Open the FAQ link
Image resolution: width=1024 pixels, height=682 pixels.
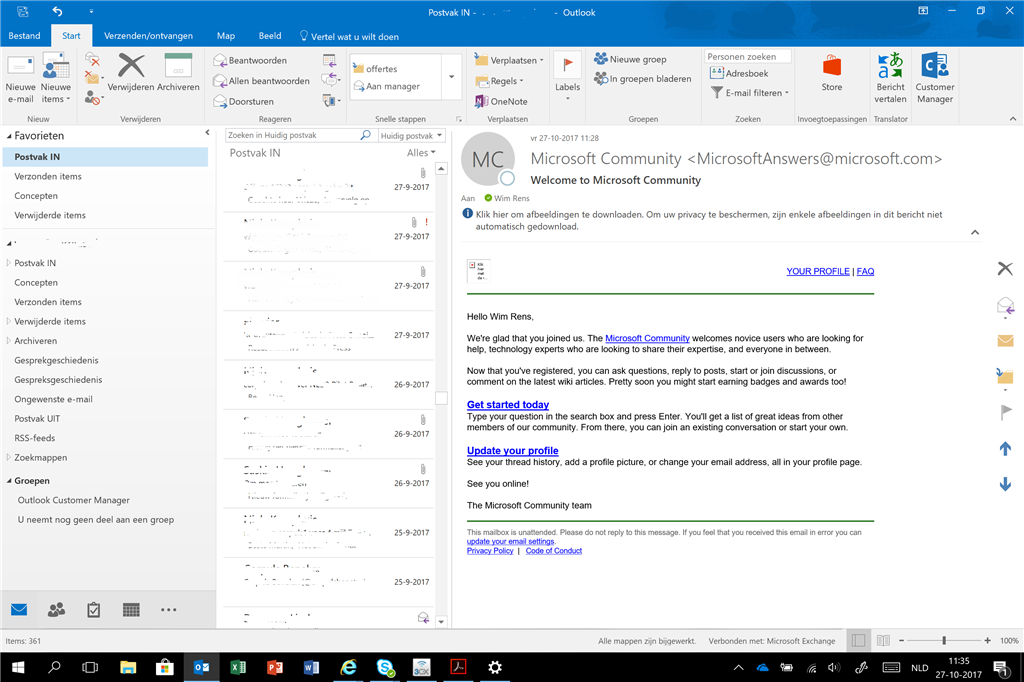(865, 271)
